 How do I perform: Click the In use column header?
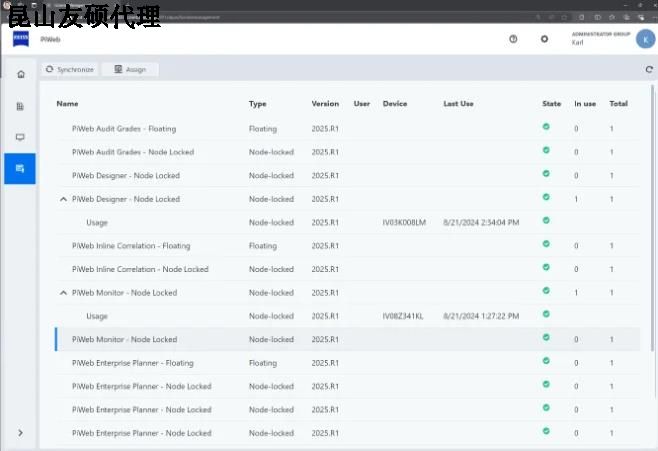pyautogui.click(x=585, y=104)
